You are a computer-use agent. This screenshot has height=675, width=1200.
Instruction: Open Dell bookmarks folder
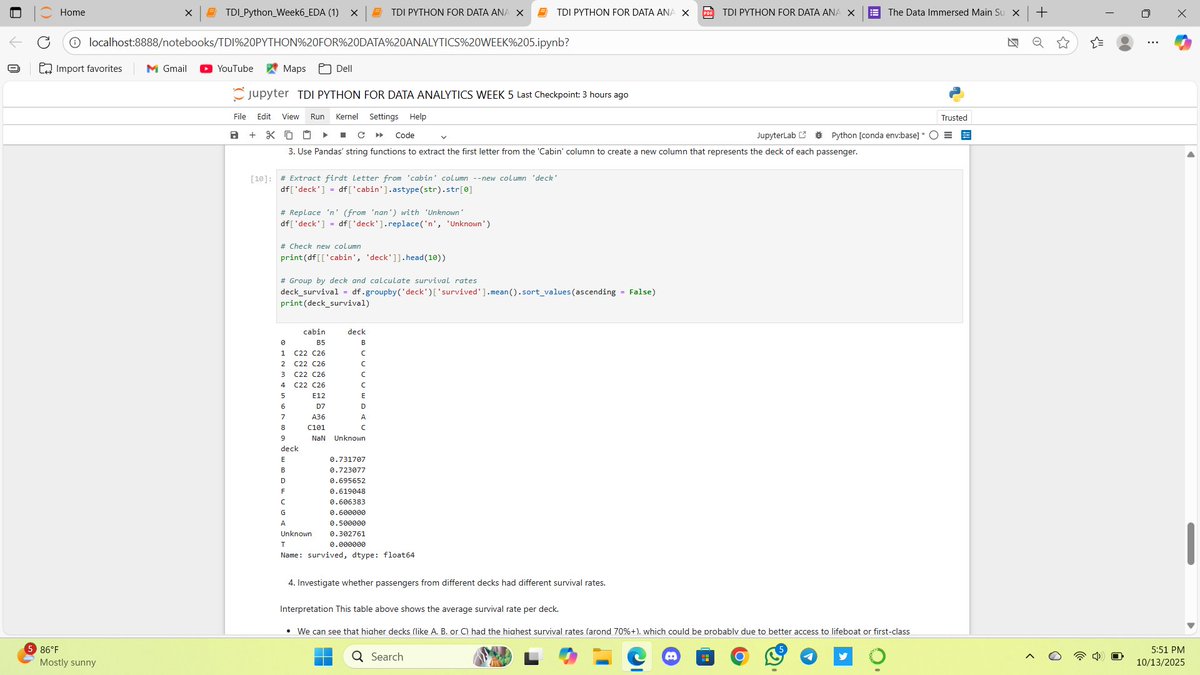(x=335, y=68)
